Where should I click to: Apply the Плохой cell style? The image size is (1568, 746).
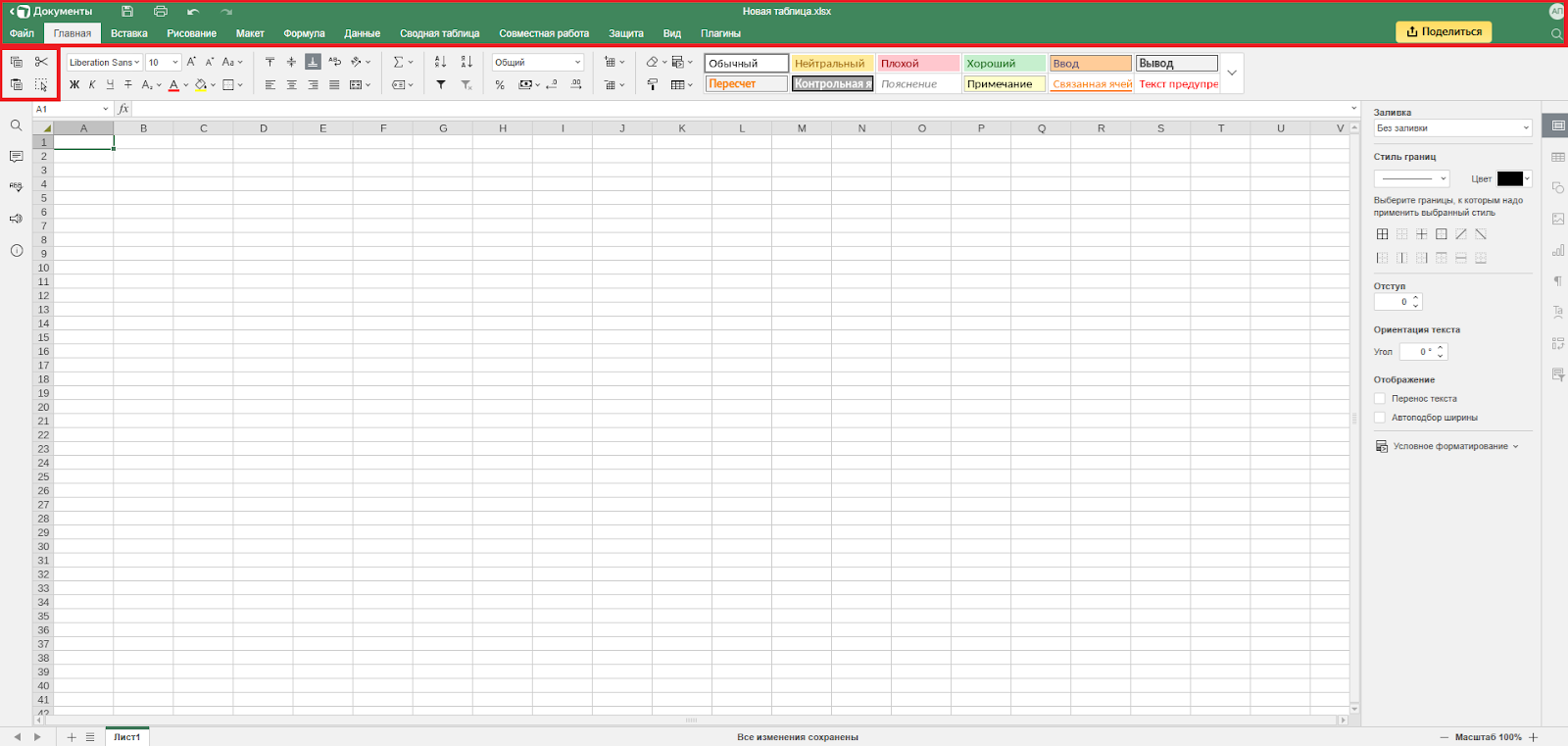[x=918, y=63]
